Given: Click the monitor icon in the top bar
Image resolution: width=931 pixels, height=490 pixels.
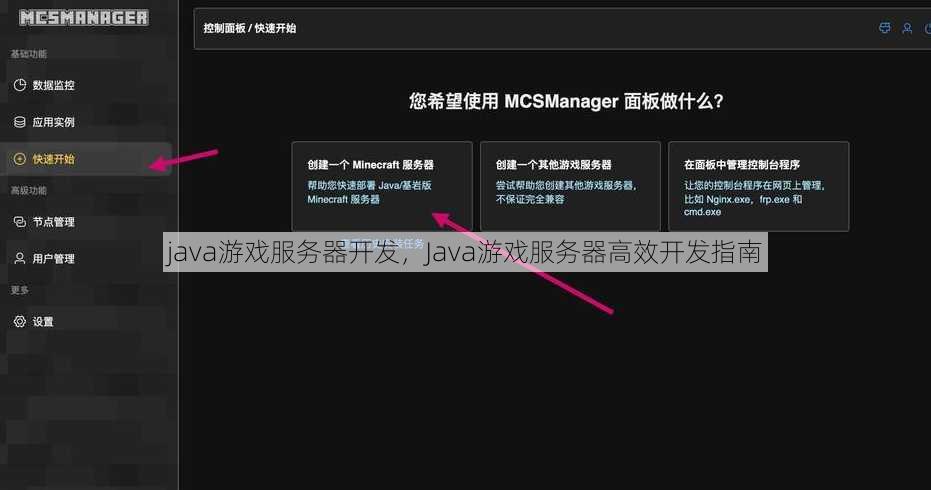Looking at the screenshot, I should 885,28.
